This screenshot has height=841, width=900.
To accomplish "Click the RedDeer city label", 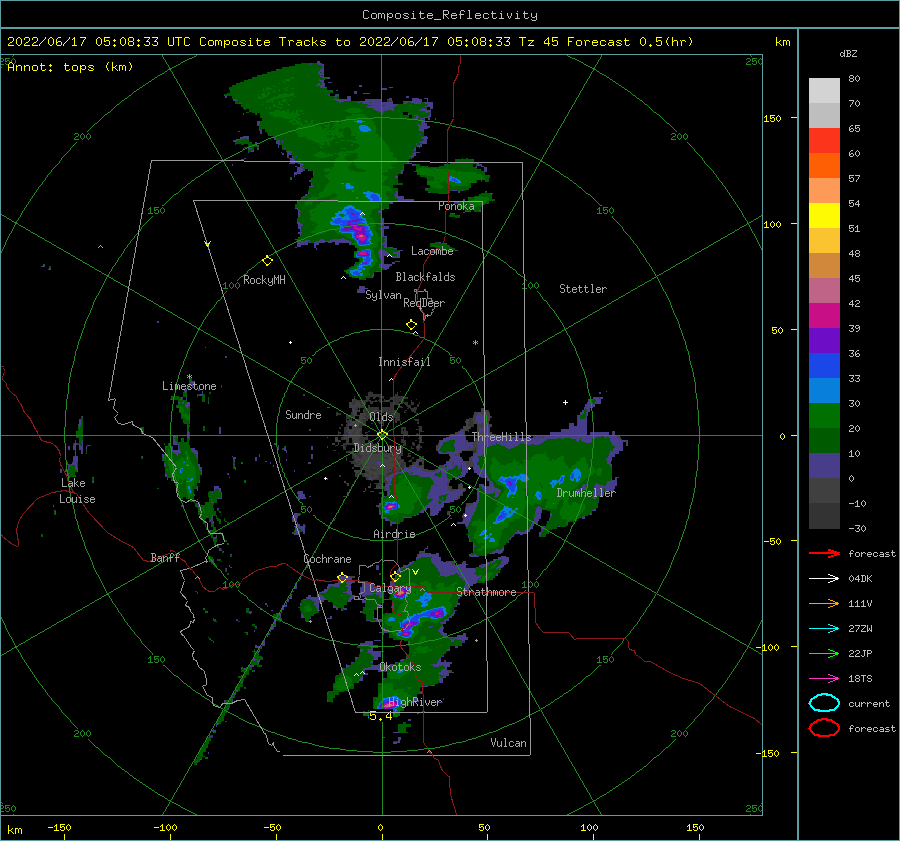I will coord(424,303).
